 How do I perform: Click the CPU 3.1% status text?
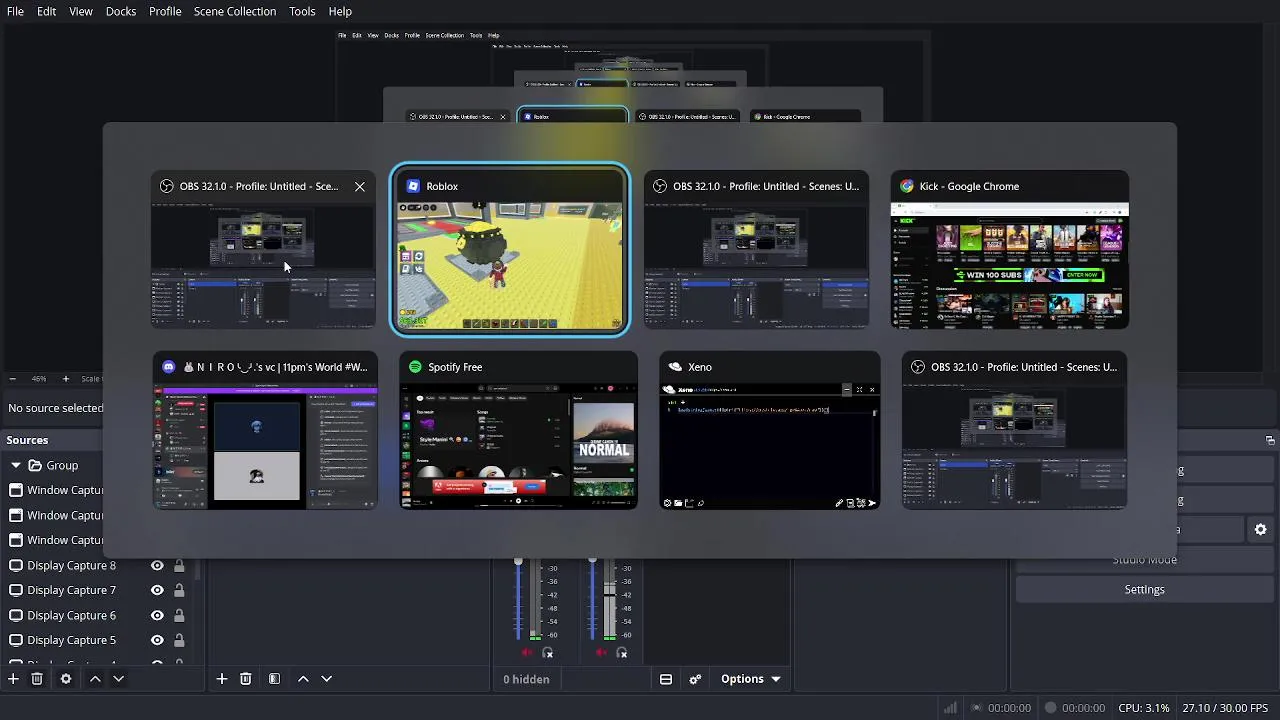[1144, 708]
